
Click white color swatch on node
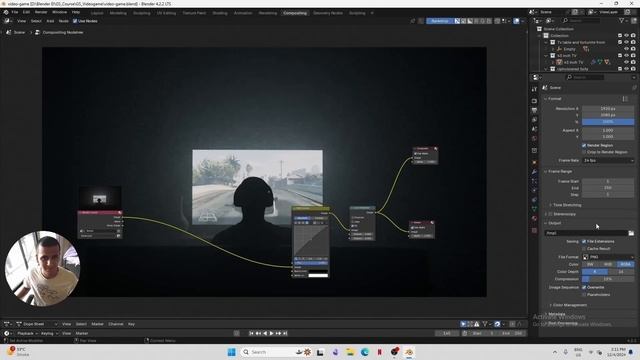318,276
